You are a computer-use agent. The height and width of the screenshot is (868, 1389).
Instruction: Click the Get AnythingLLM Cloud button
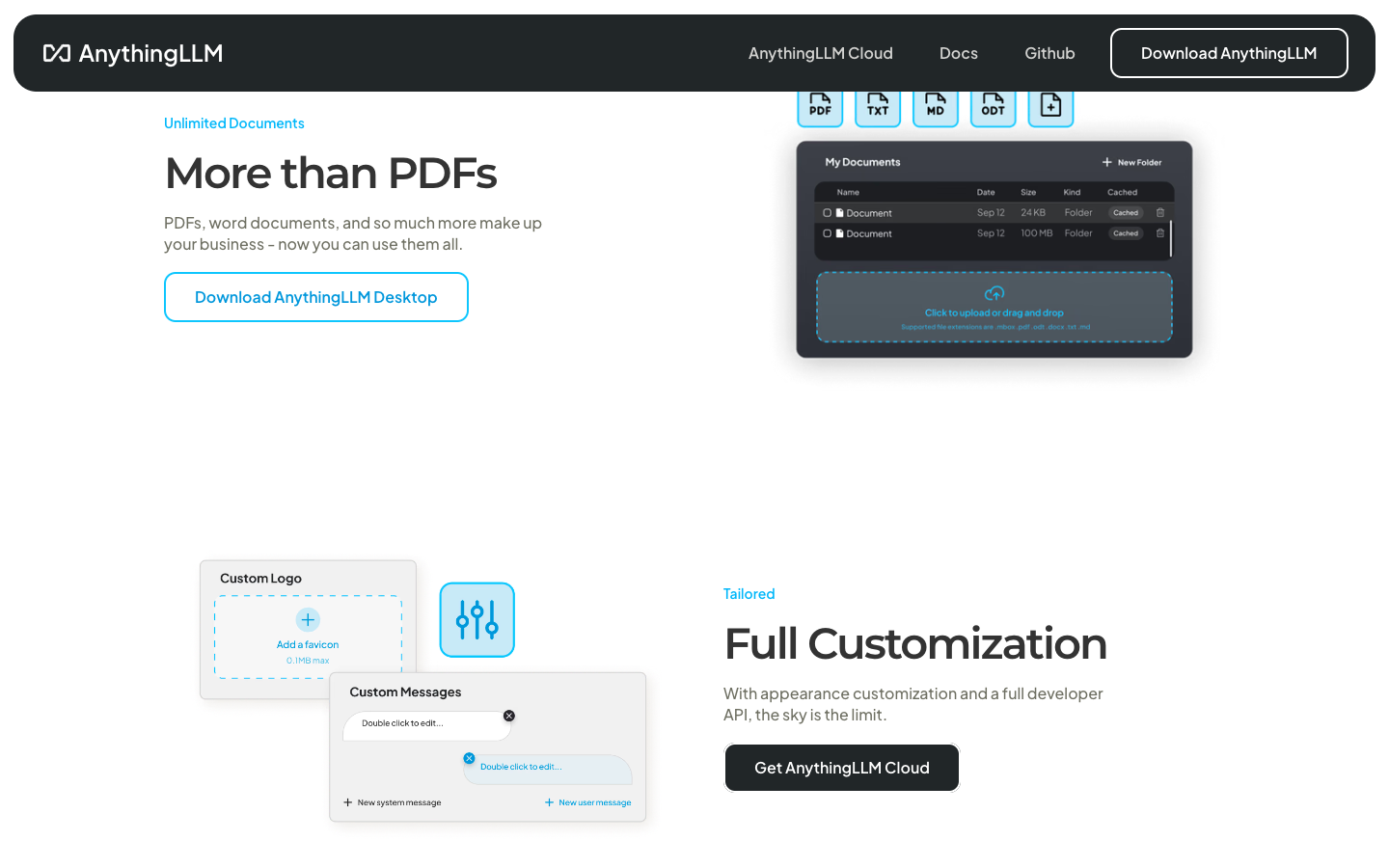[x=841, y=768]
